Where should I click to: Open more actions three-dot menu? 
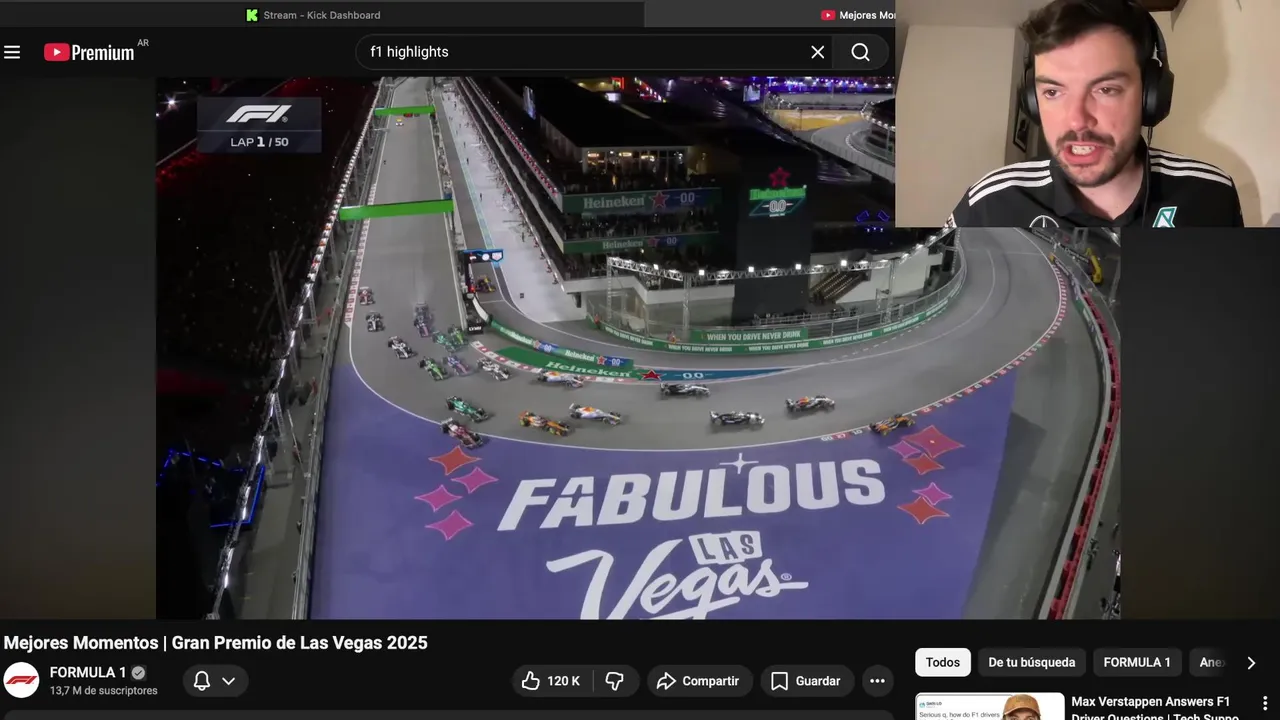point(877,681)
